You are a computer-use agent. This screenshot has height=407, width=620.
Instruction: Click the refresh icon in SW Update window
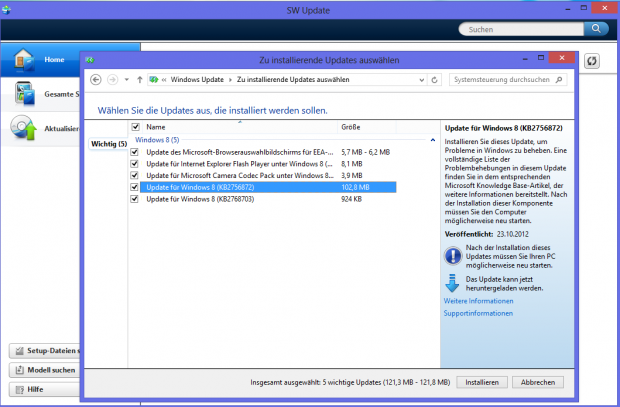click(592, 61)
